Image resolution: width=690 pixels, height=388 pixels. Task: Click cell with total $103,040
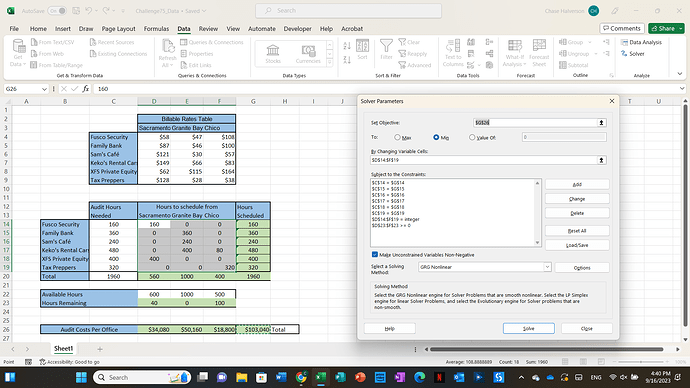point(253,329)
